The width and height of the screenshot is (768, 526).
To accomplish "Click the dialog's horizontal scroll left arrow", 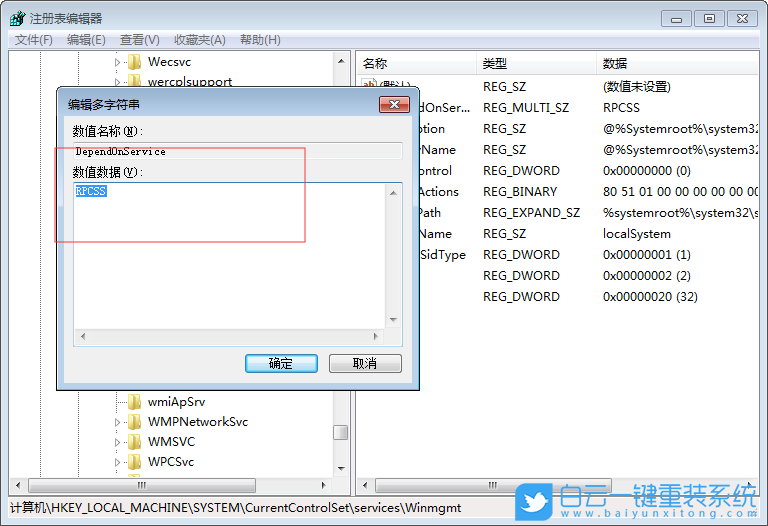I will tap(83, 336).
